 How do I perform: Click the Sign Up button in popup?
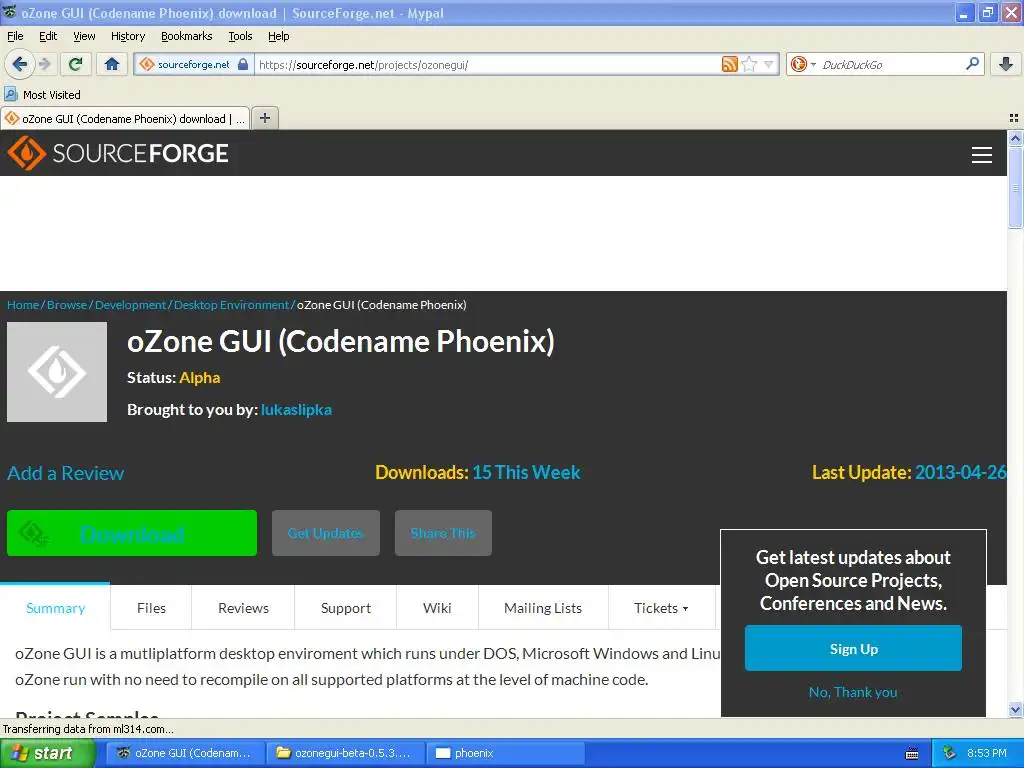coord(853,648)
